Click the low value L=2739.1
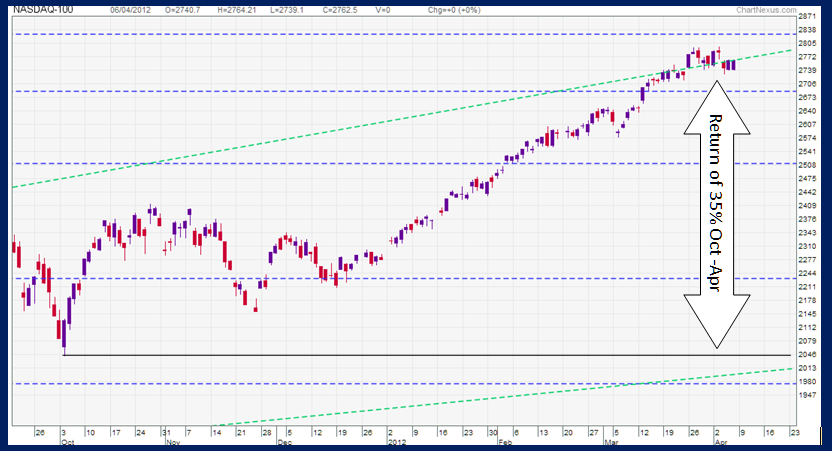This screenshot has height=451, width=832. click(x=287, y=10)
